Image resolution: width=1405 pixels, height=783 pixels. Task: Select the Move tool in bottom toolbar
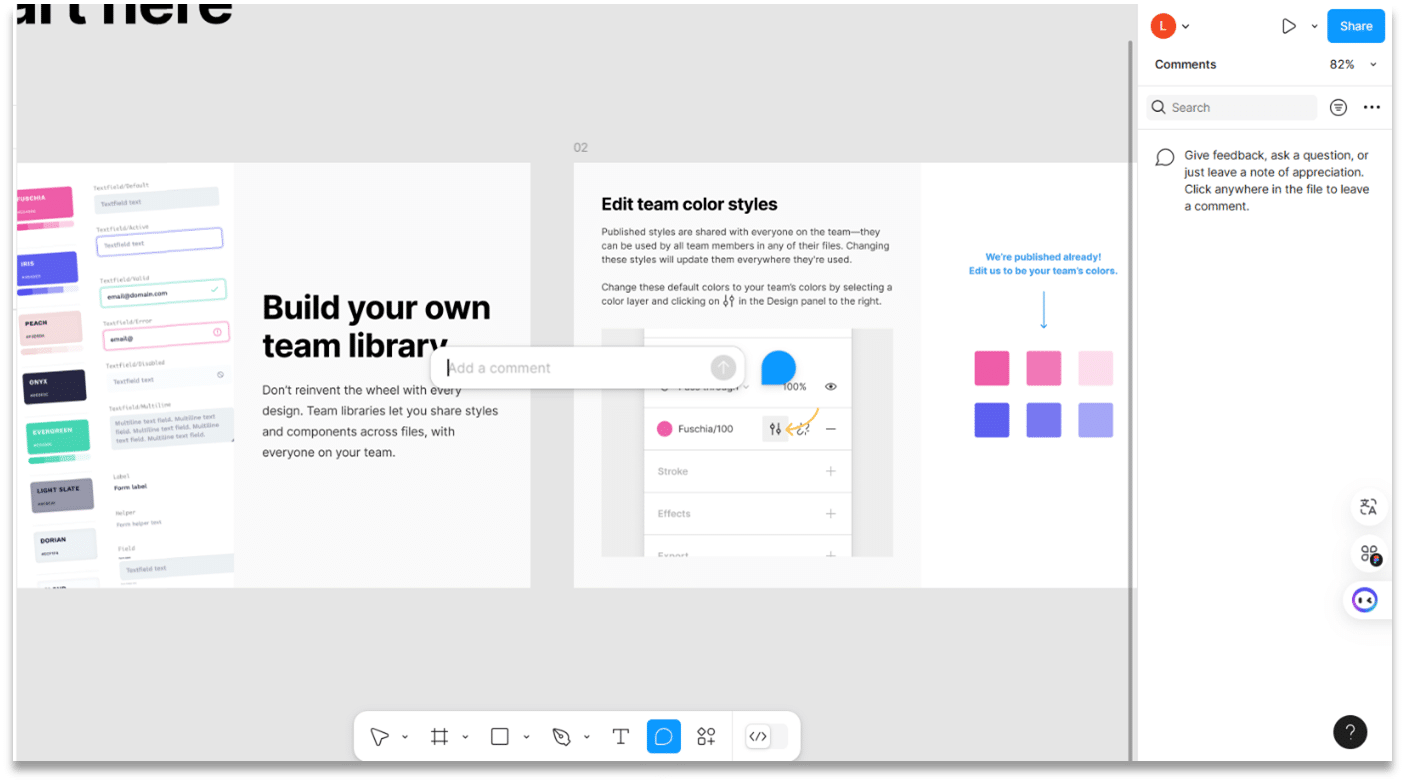point(379,737)
